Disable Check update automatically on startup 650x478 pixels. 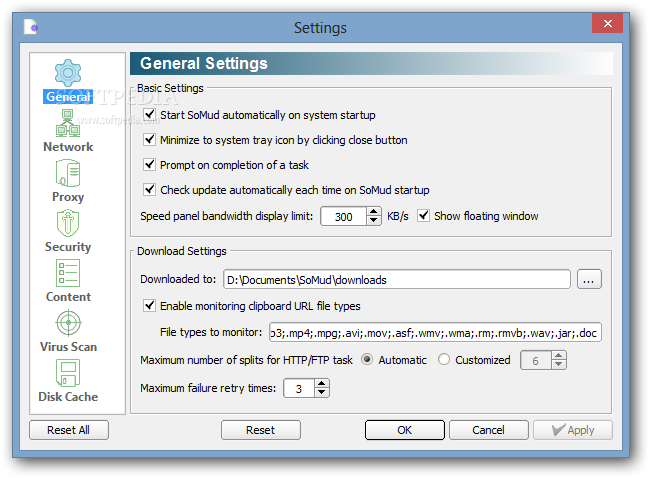pyautogui.click(x=149, y=189)
